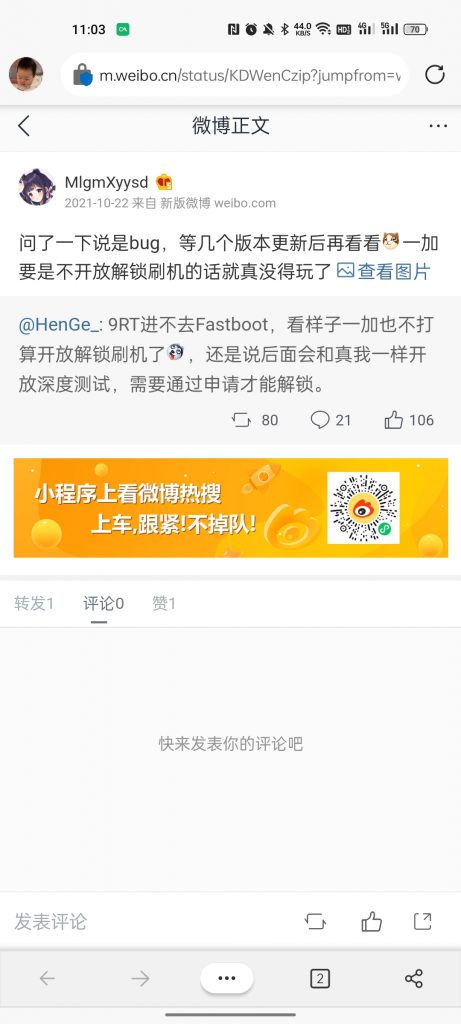Switch to the 赞1 tab
This screenshot has height=1024, width=461.
coord(164,603)
